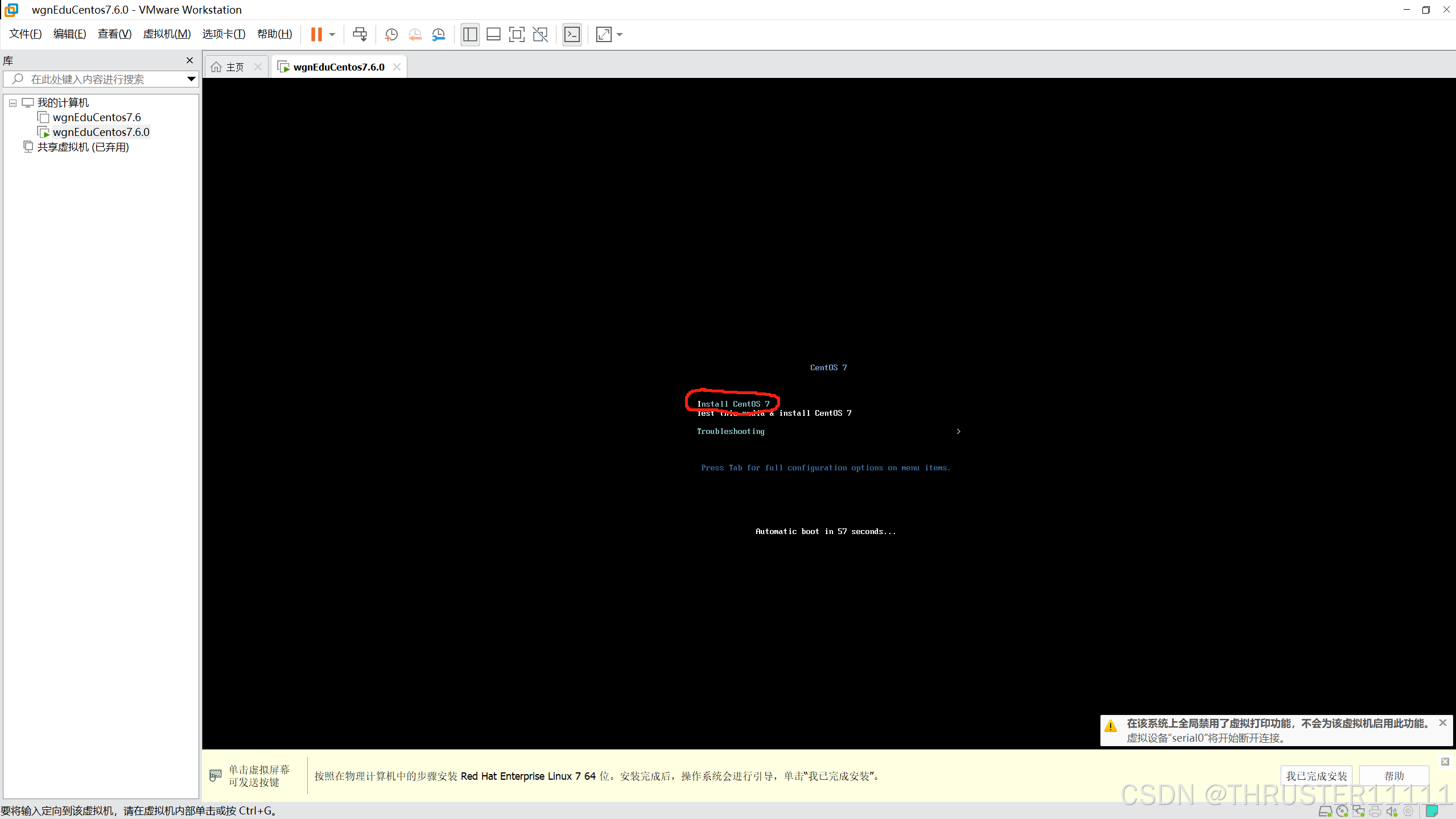This screenshot has width=1456, height=819.
Task: Click the stretch guest display icon
Action: pos(604,35)
